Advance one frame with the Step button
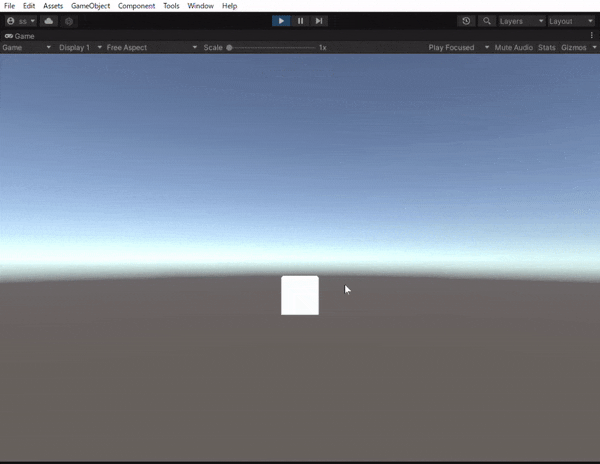Viewport: 600px width, 464px height. 319,21
